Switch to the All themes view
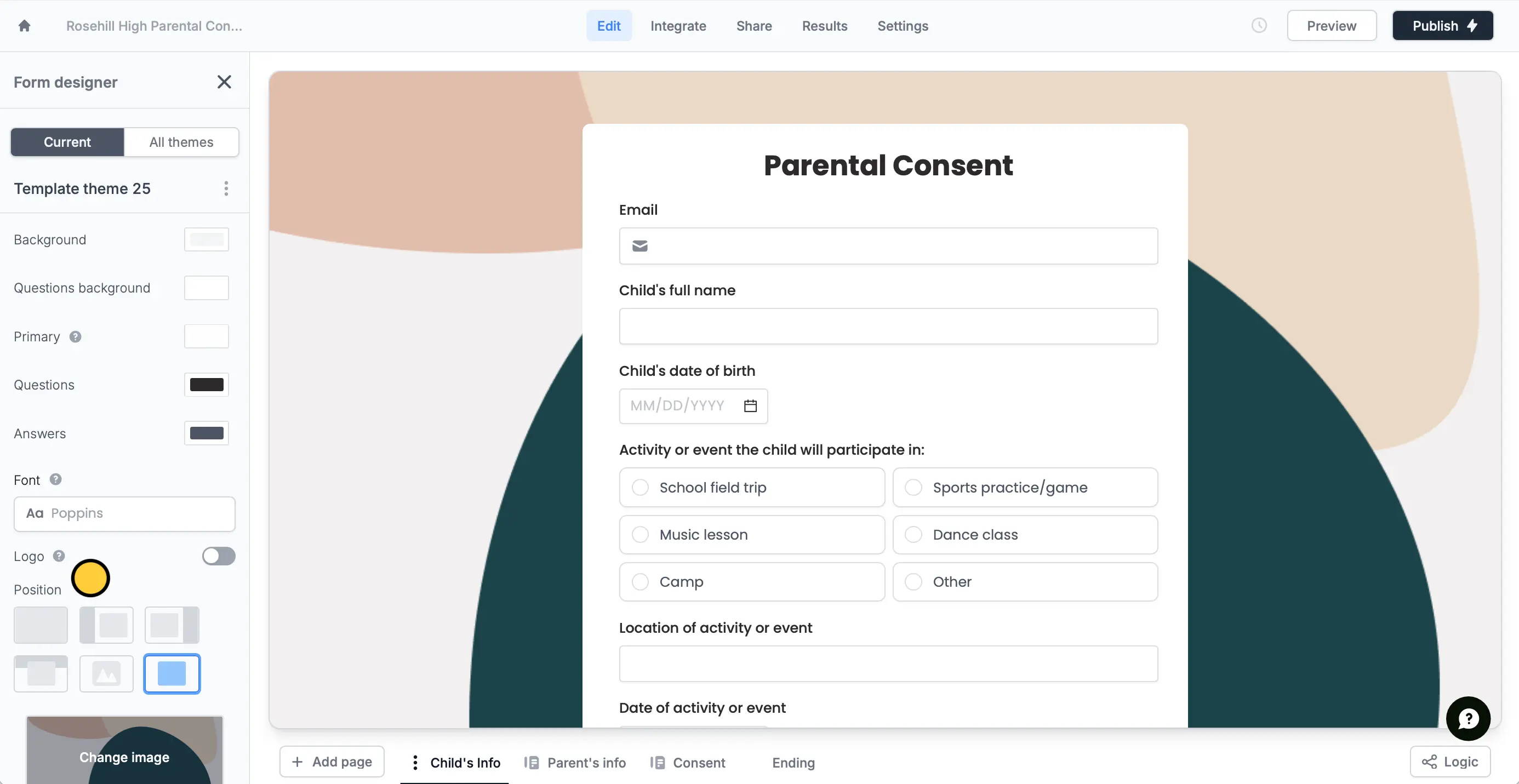 tap(181, 141)
